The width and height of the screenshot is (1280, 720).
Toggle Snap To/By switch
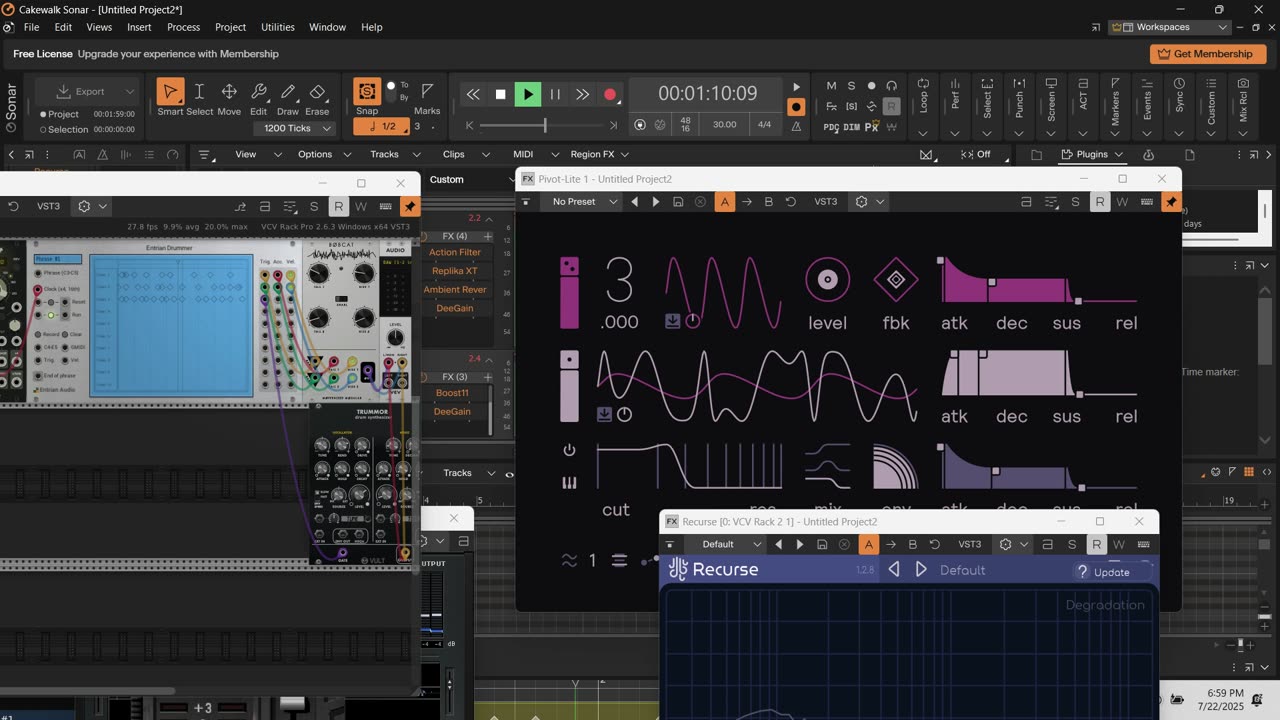click(x=391, y=91)
